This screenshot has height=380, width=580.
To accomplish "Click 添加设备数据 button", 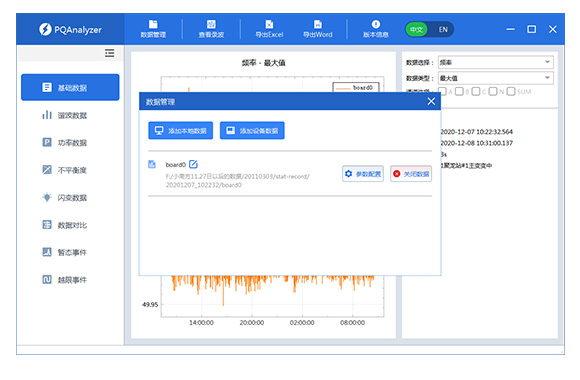I will pyautogui.click(x=252, y=131).
